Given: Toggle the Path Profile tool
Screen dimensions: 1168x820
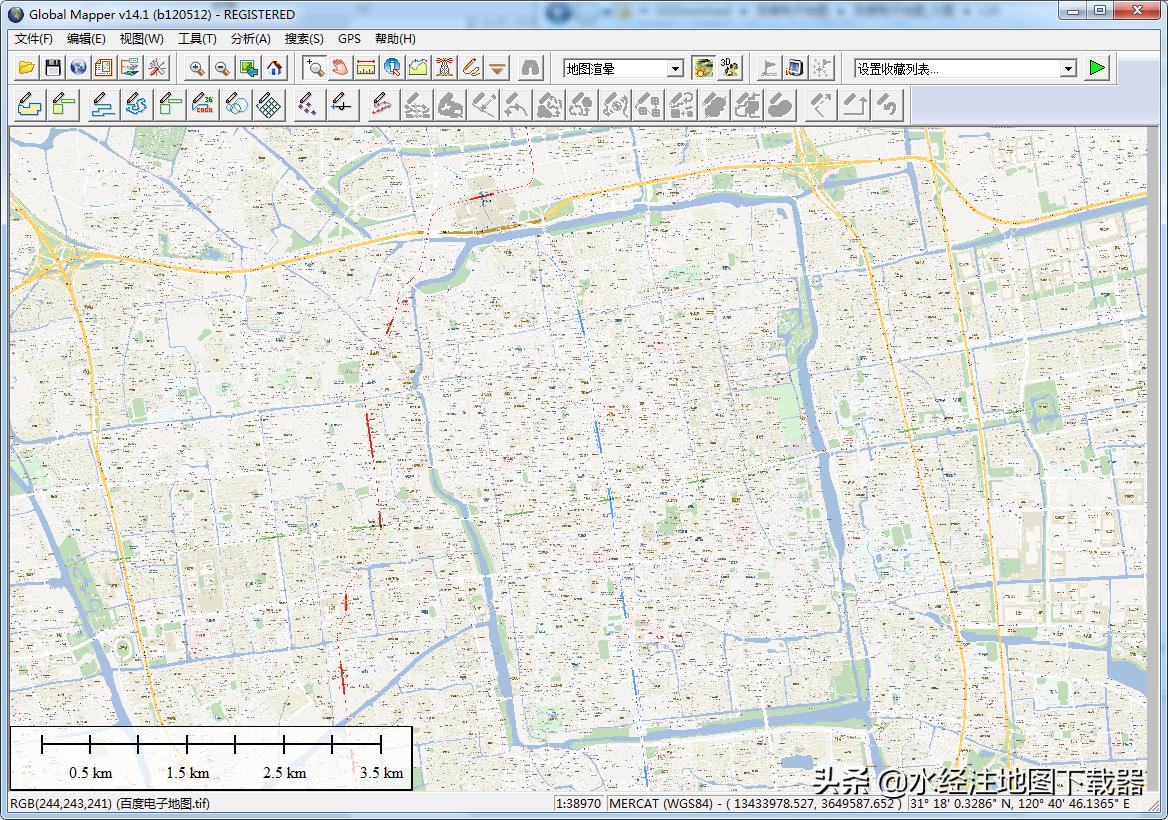Looking at the screenshot, I should click(418, 69).
